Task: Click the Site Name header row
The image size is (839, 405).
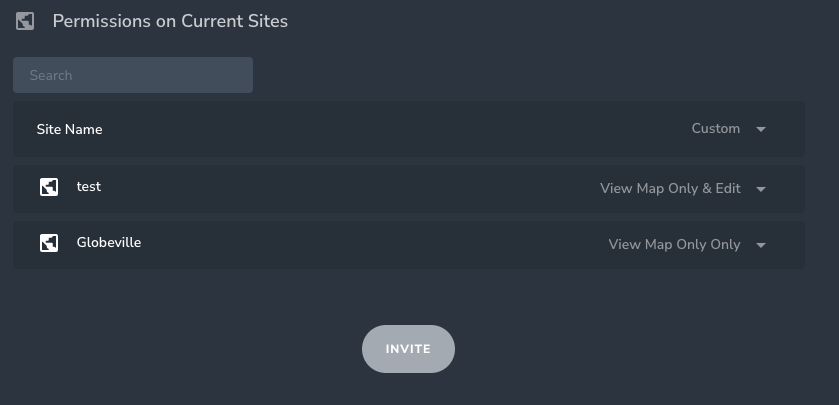Action: [400, 129]
